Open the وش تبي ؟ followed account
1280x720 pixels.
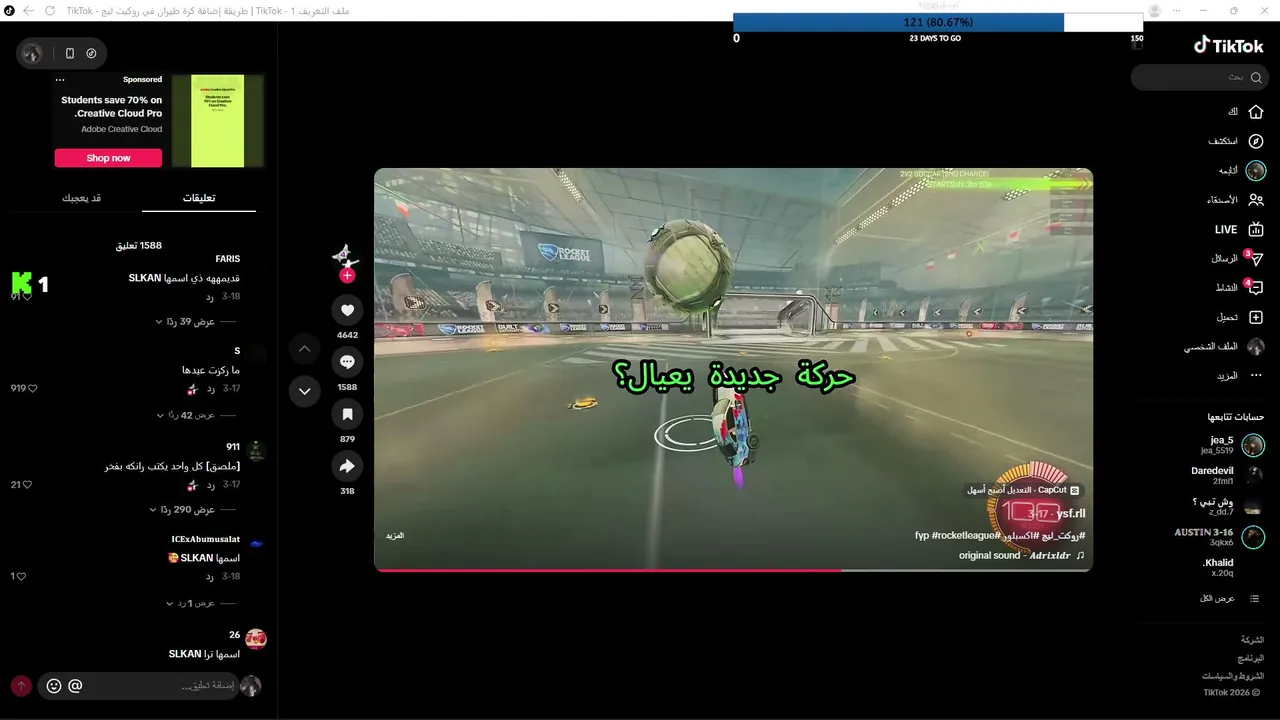click(x=1228, y=506)
